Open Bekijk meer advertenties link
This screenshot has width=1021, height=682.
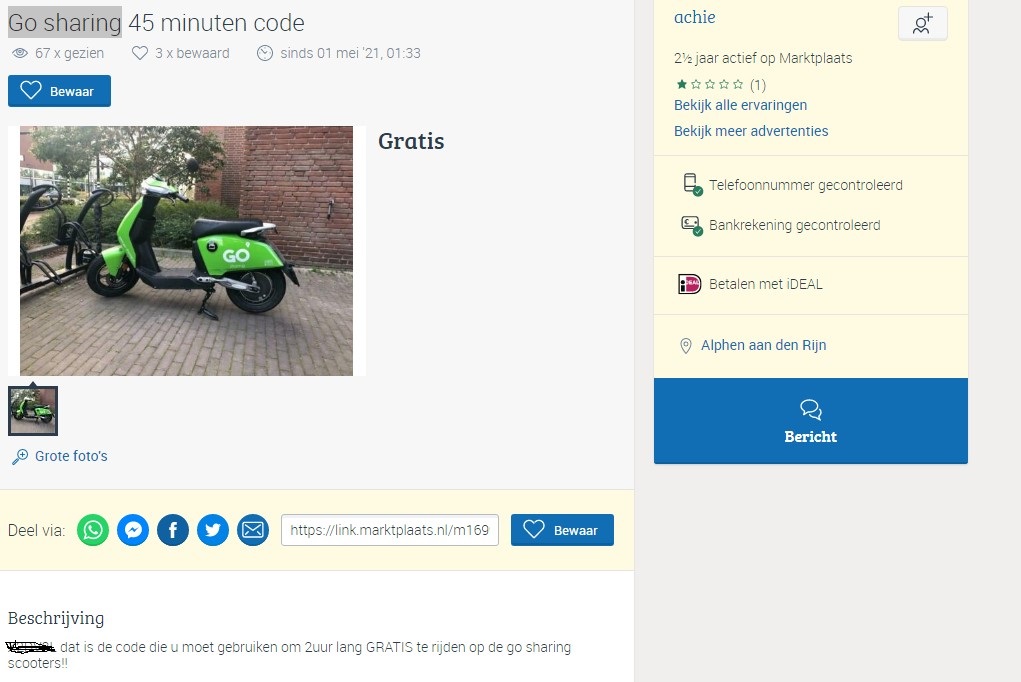tap(751, 131)
